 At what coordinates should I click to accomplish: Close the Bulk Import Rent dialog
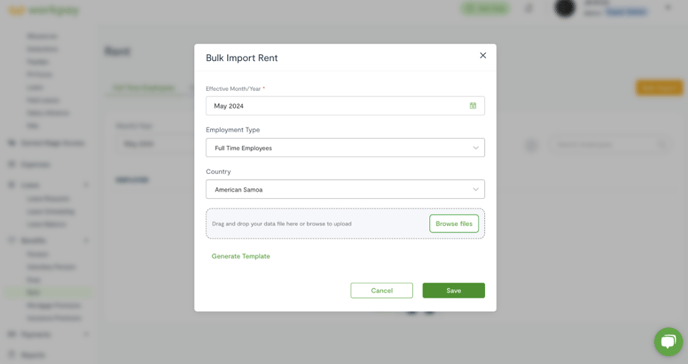coord(483,55)
